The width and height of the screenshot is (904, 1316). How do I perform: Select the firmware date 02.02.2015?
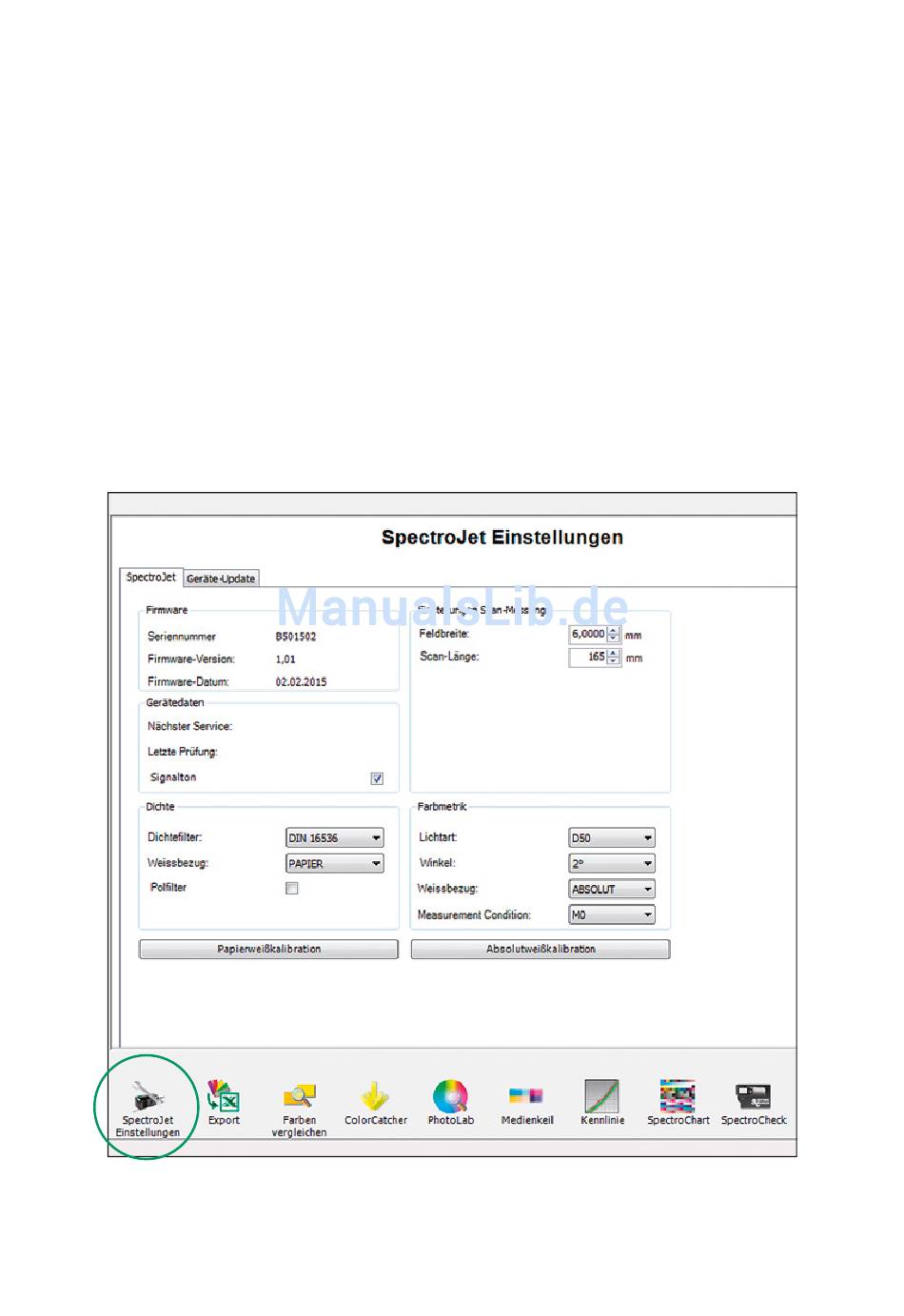tap(301, 682)
